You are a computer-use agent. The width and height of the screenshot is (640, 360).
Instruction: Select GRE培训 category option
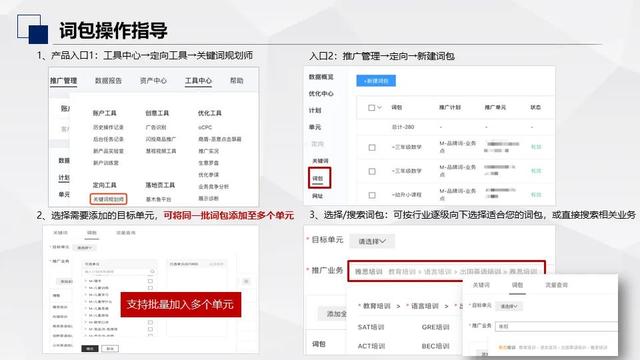pos(435,327)
